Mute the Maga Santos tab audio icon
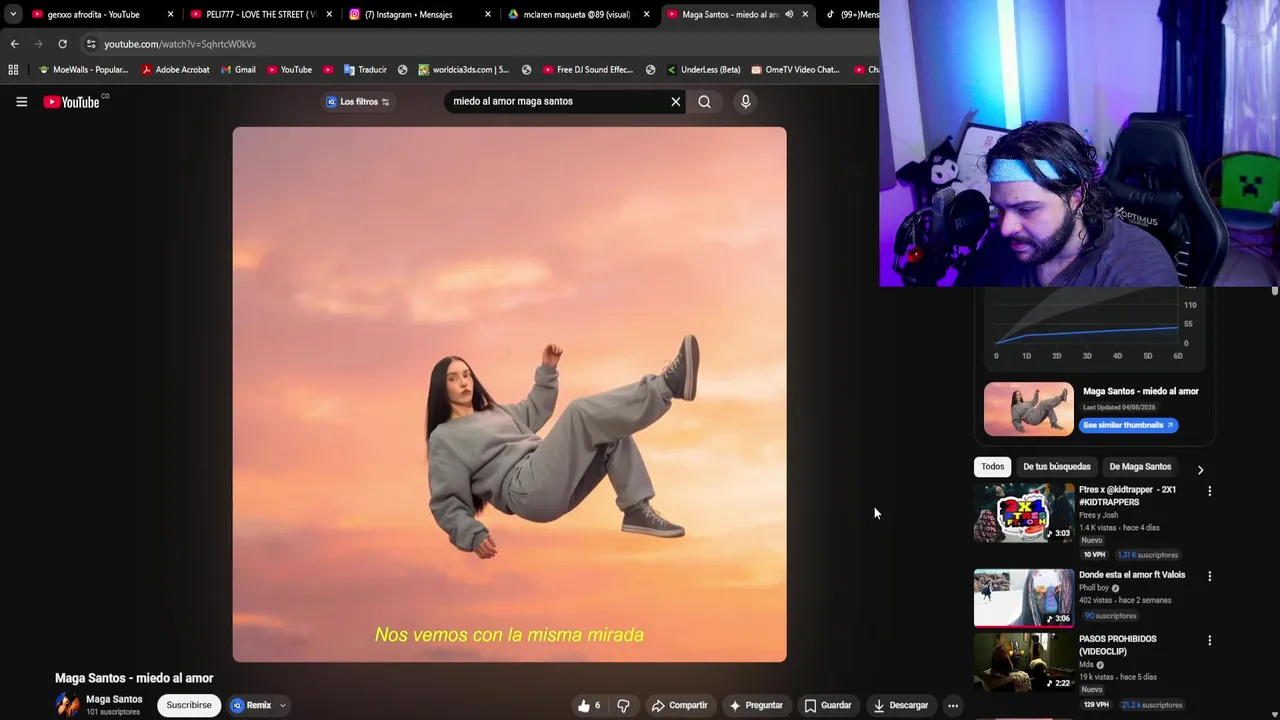Image resolution: width=1280 pixels, height=720 pixels. (x=789, y=14)
